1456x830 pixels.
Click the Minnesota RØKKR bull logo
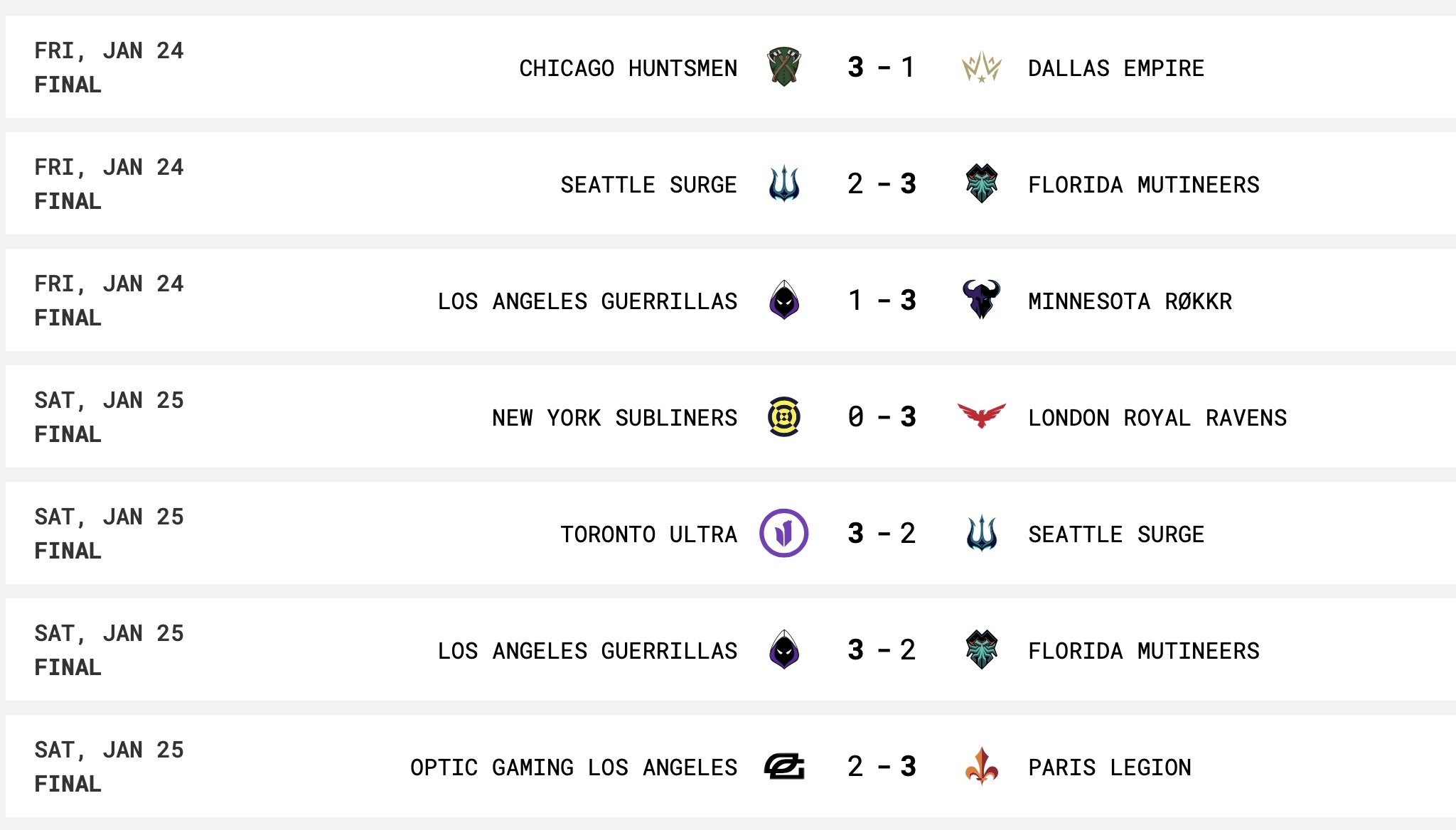pyautogui.click(x=981, y=299)
